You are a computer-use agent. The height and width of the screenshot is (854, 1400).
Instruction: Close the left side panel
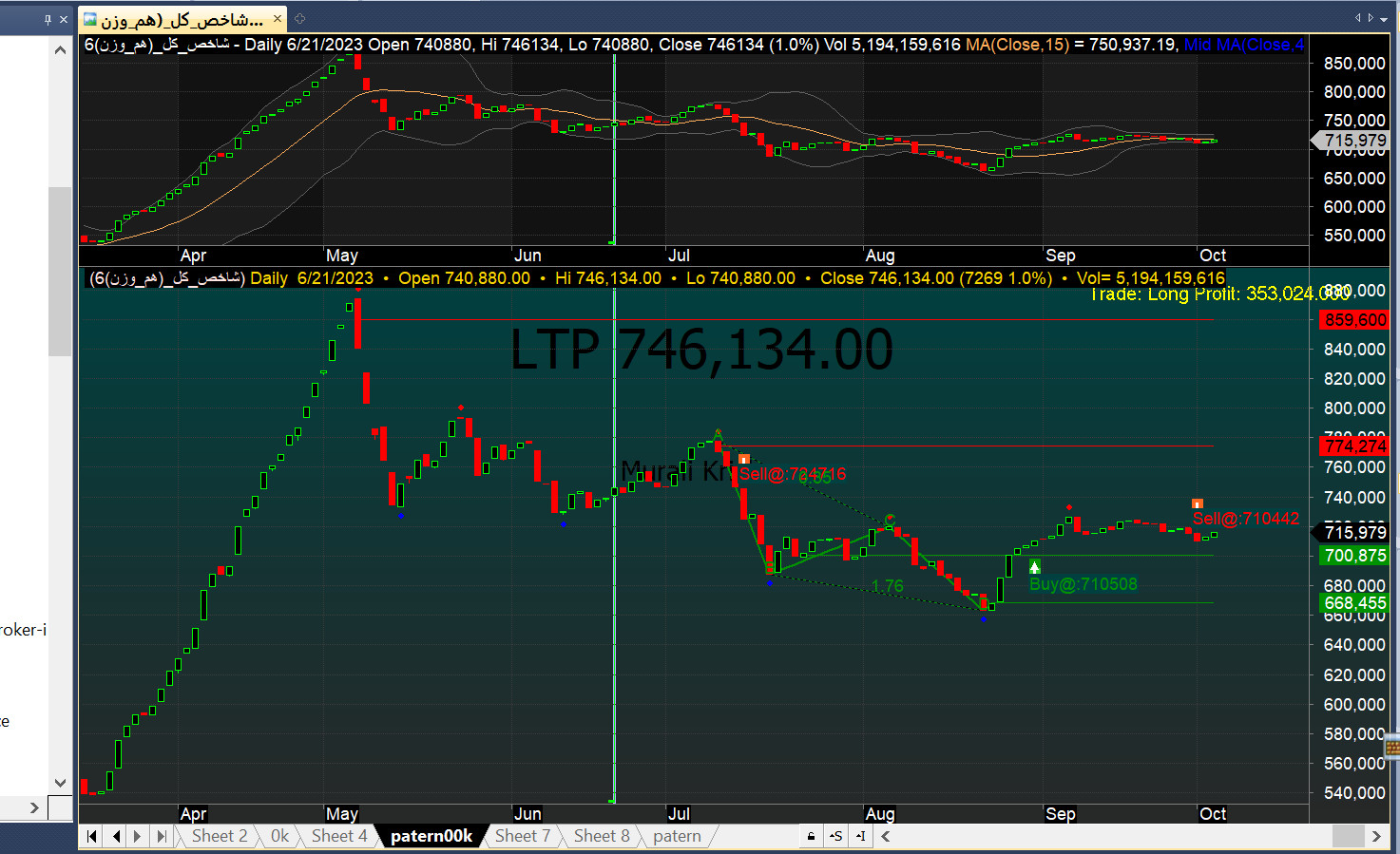[64, 19]
